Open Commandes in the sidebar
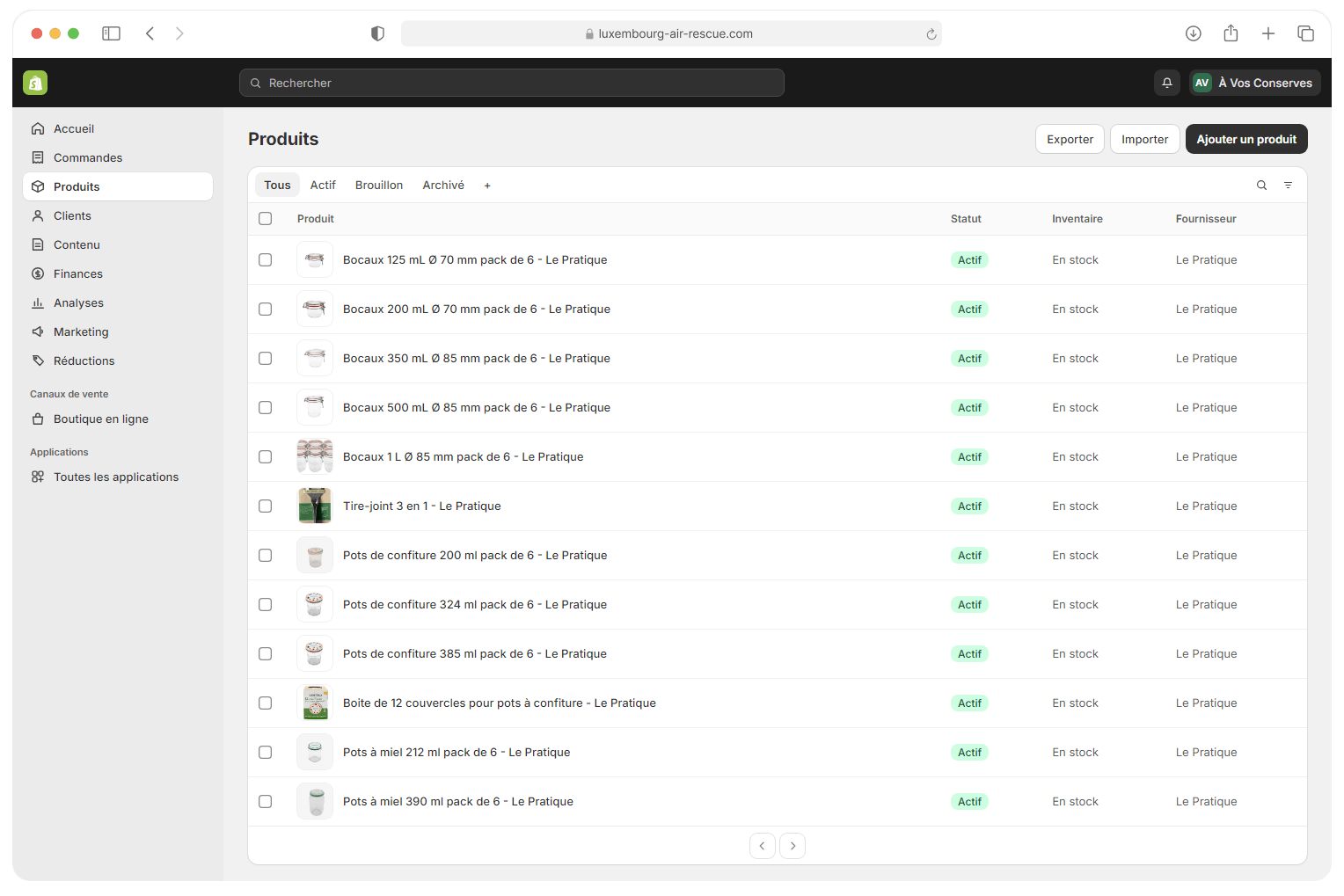 (118, 157)
